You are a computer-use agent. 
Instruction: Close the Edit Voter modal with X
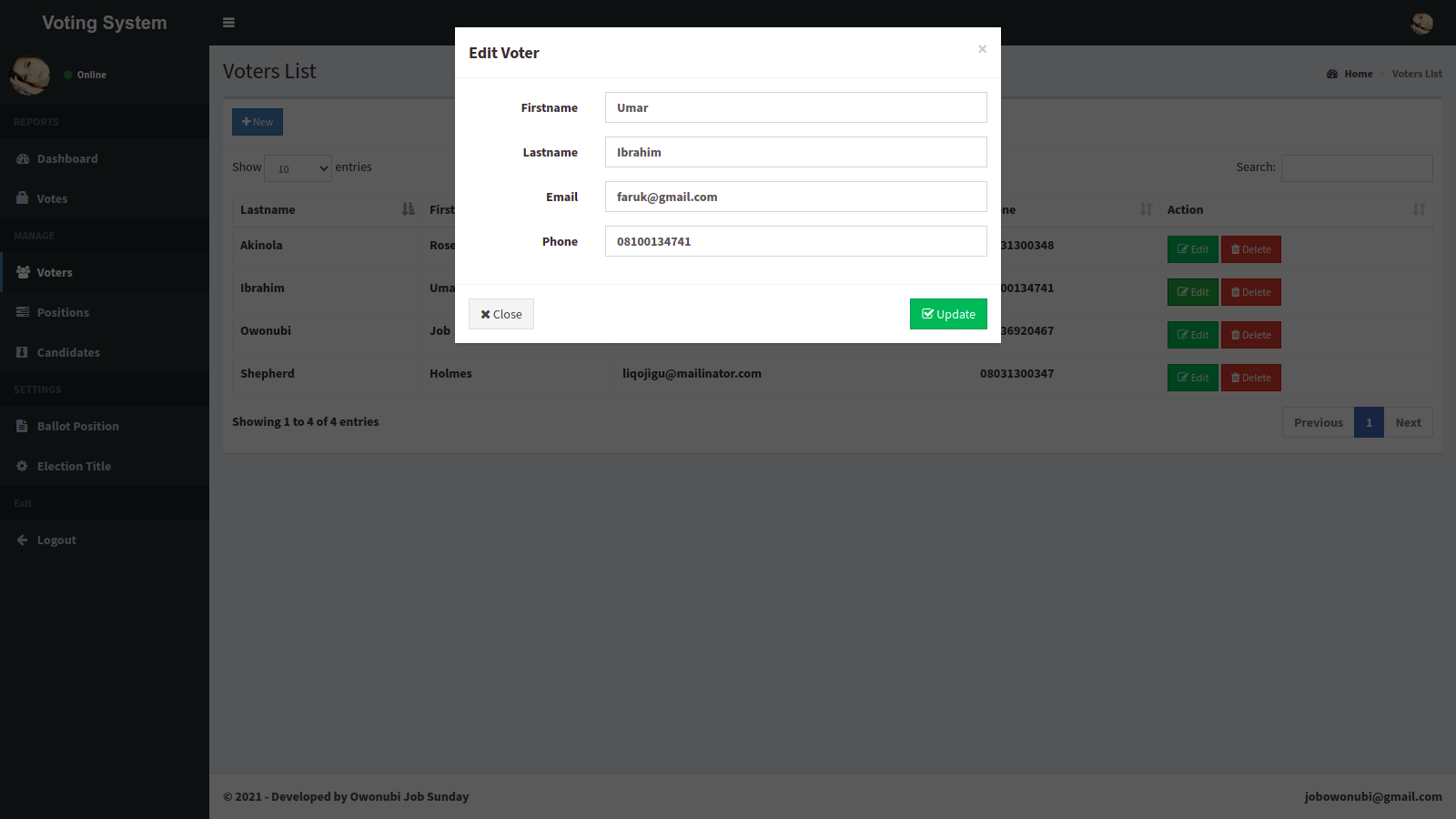(x=982, y=49)
